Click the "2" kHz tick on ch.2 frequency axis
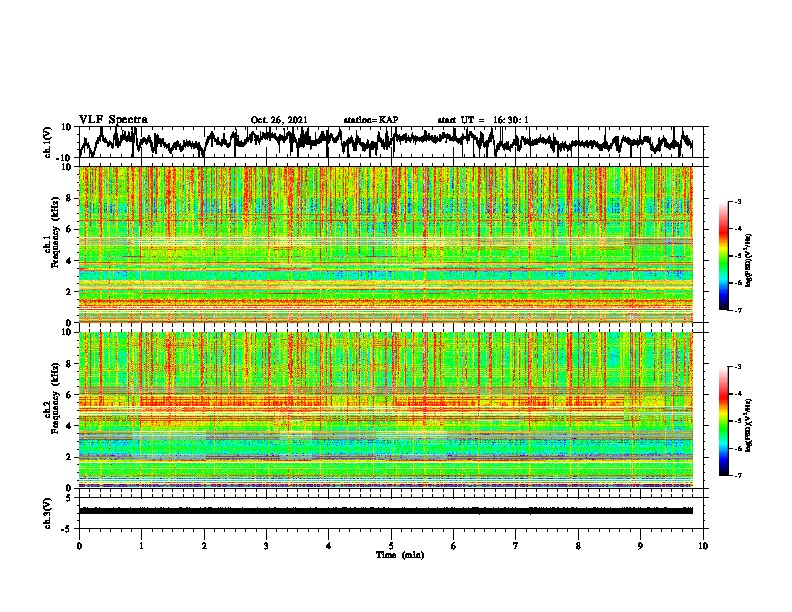The width and height of the screenshot is (792, 612). [70, 457]
